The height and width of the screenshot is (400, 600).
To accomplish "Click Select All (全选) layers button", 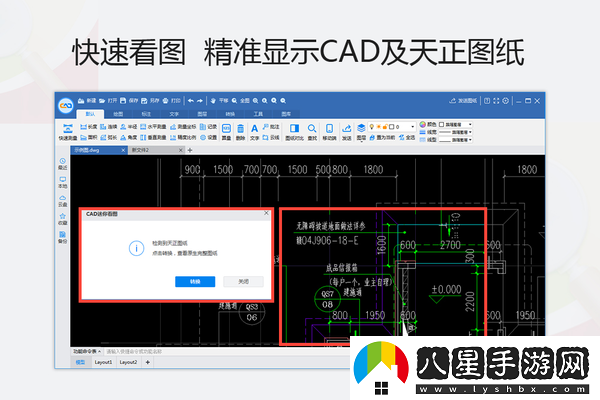I will 407,137.
